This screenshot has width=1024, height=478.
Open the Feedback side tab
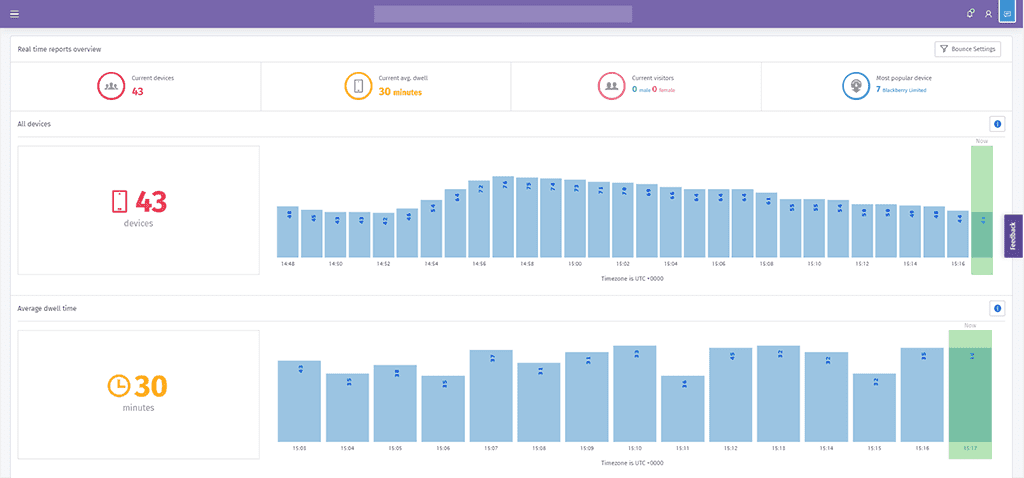(x=1013, y=236)
